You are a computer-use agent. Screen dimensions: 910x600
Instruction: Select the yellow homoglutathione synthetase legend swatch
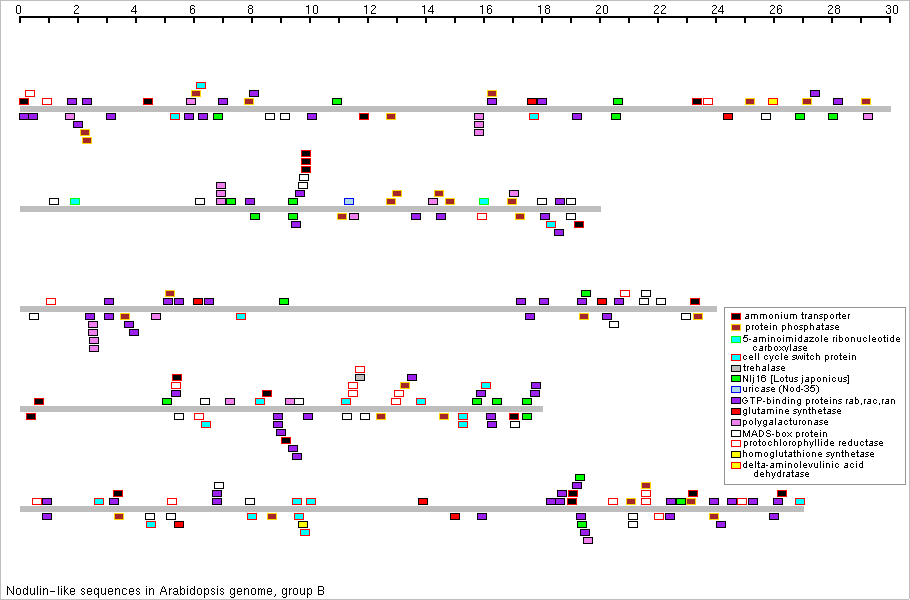736,454
